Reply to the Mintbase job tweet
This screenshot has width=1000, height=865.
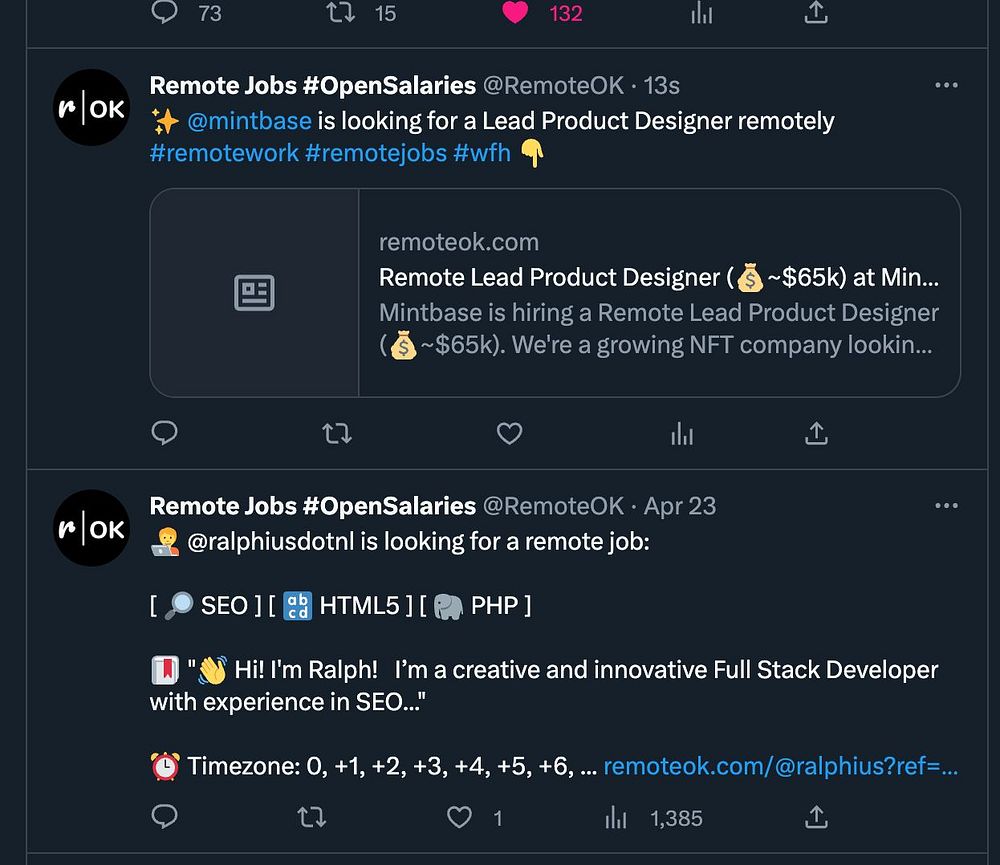click(x=164, y=433)
